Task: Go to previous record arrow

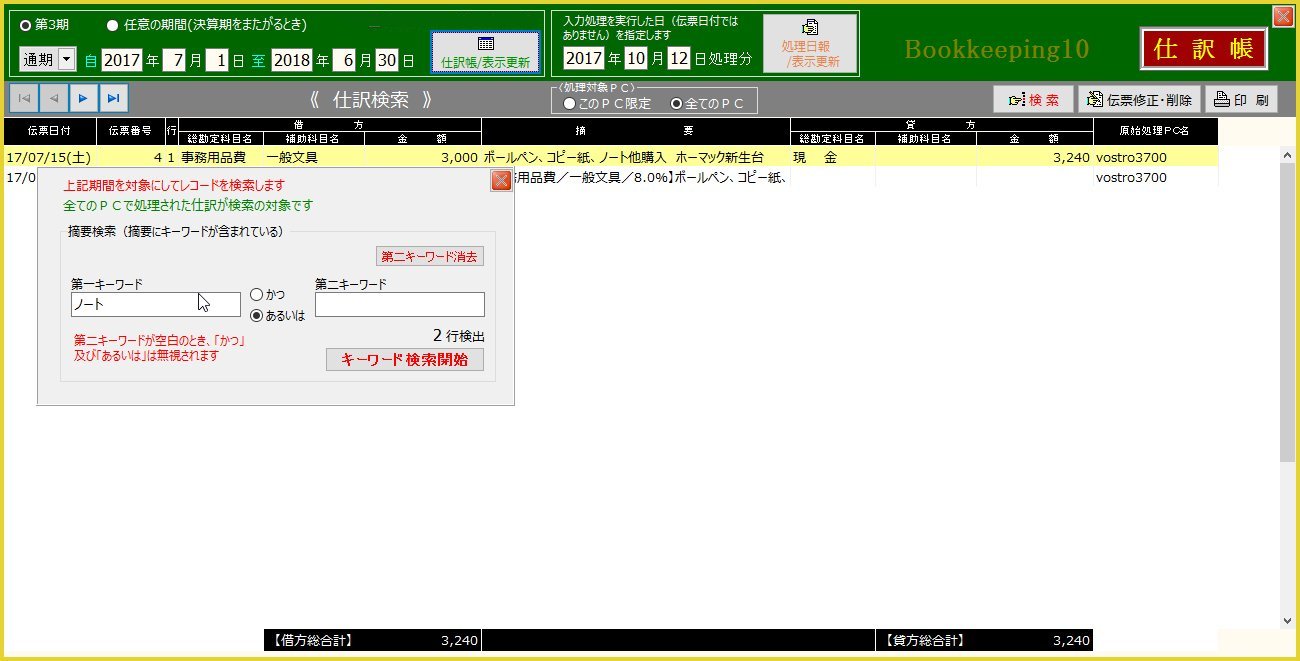Action: click(x=53, y=98)
